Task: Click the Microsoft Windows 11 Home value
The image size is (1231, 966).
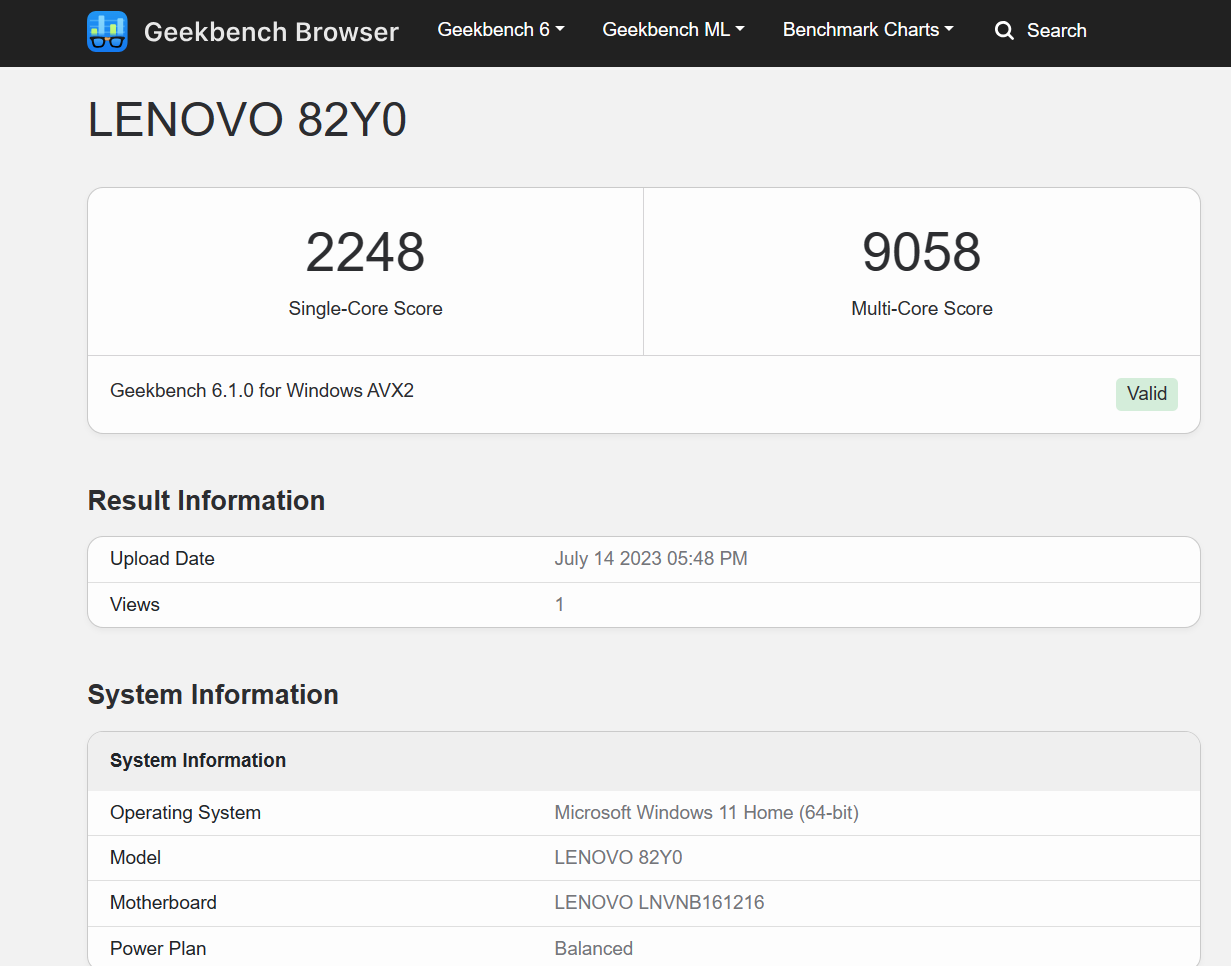Action: click(706, 813)
